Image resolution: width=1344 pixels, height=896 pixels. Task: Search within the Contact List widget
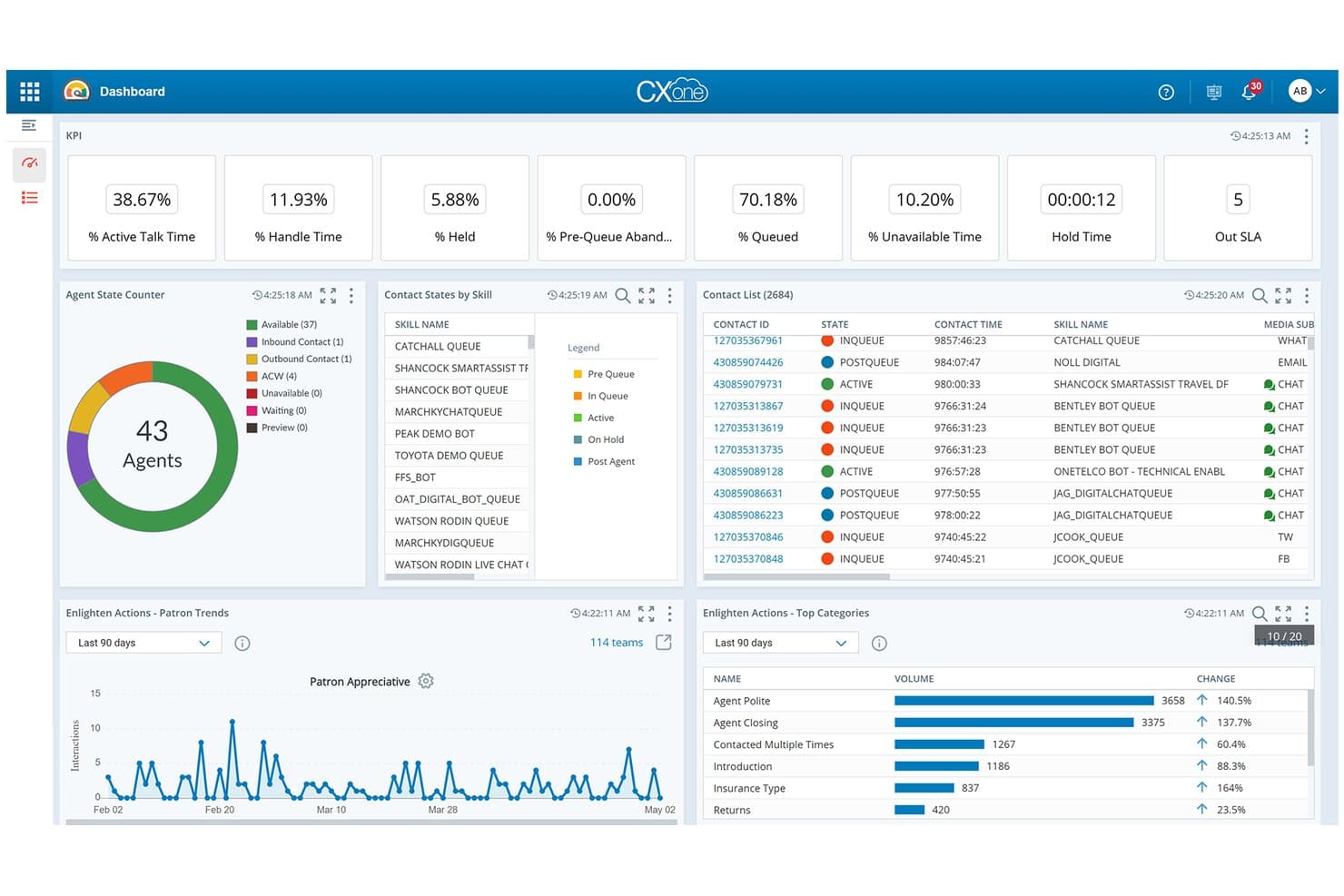pos(1260,295)
